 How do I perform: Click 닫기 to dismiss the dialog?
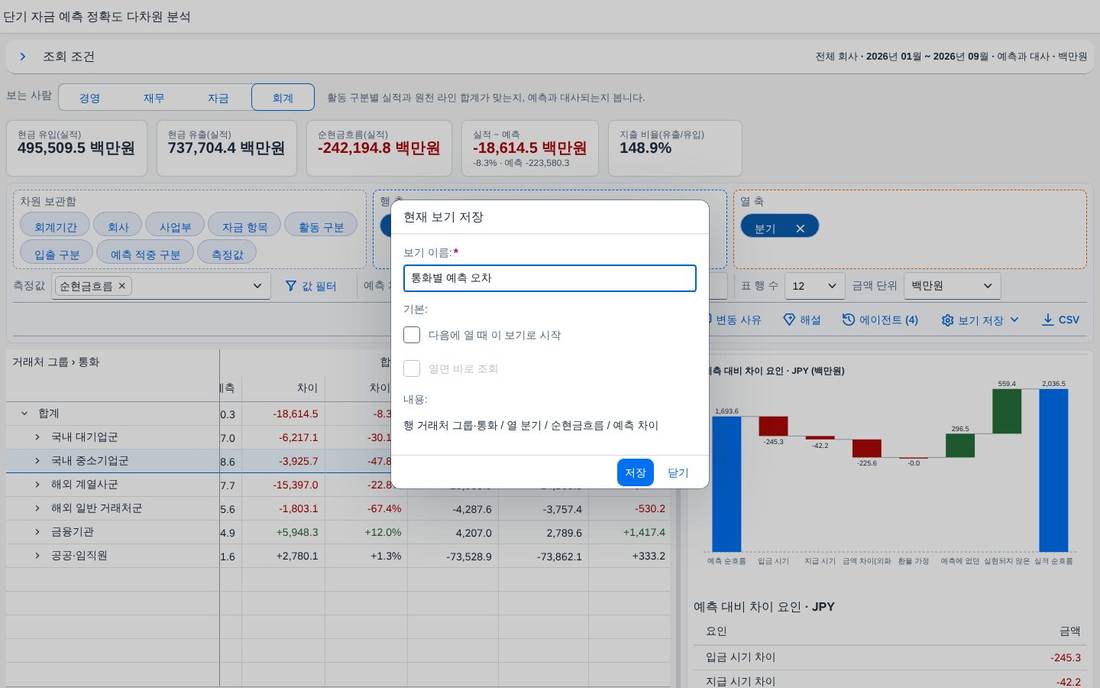(x=678, y=473)
